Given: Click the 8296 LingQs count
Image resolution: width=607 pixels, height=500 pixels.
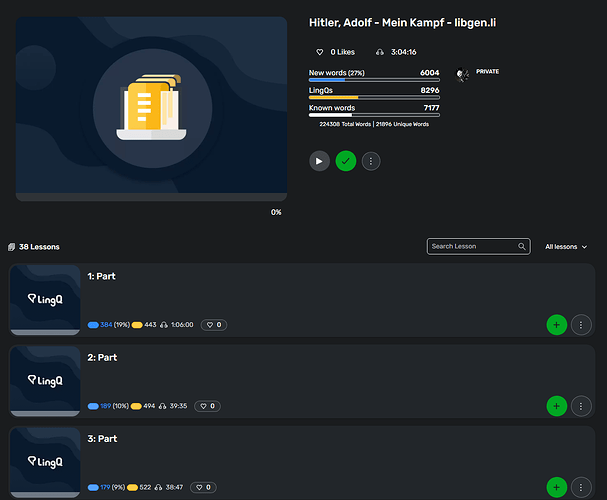Looking at the screenshot, I should coord(430,90).
